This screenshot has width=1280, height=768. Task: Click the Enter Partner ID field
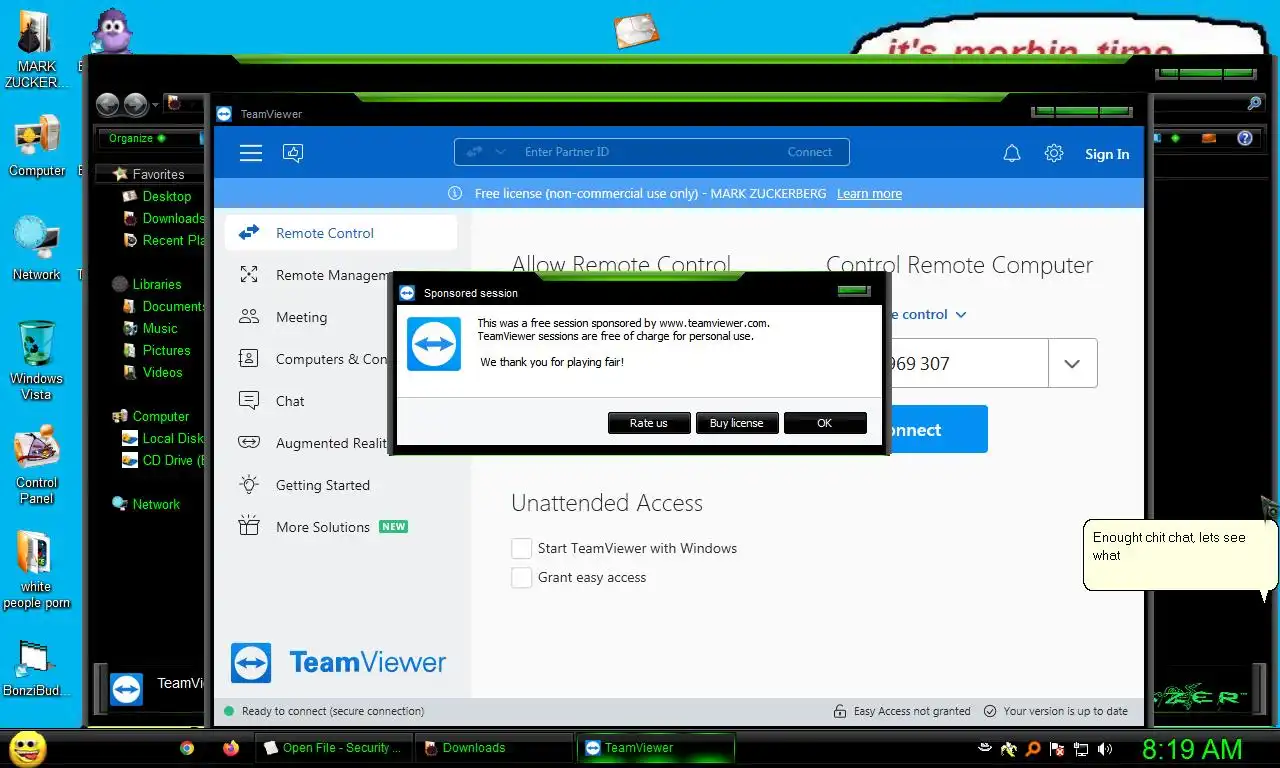tap(650, 152)
